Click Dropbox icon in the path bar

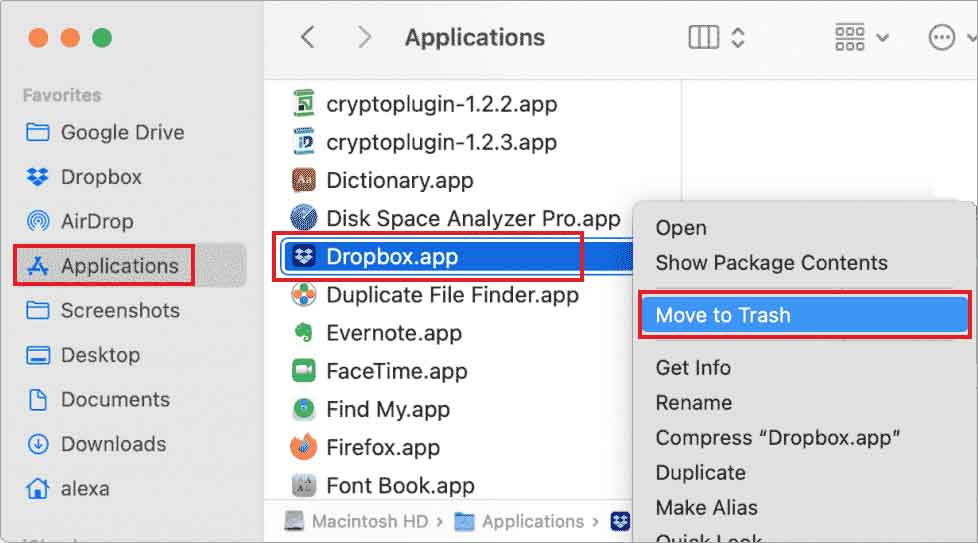620,521
